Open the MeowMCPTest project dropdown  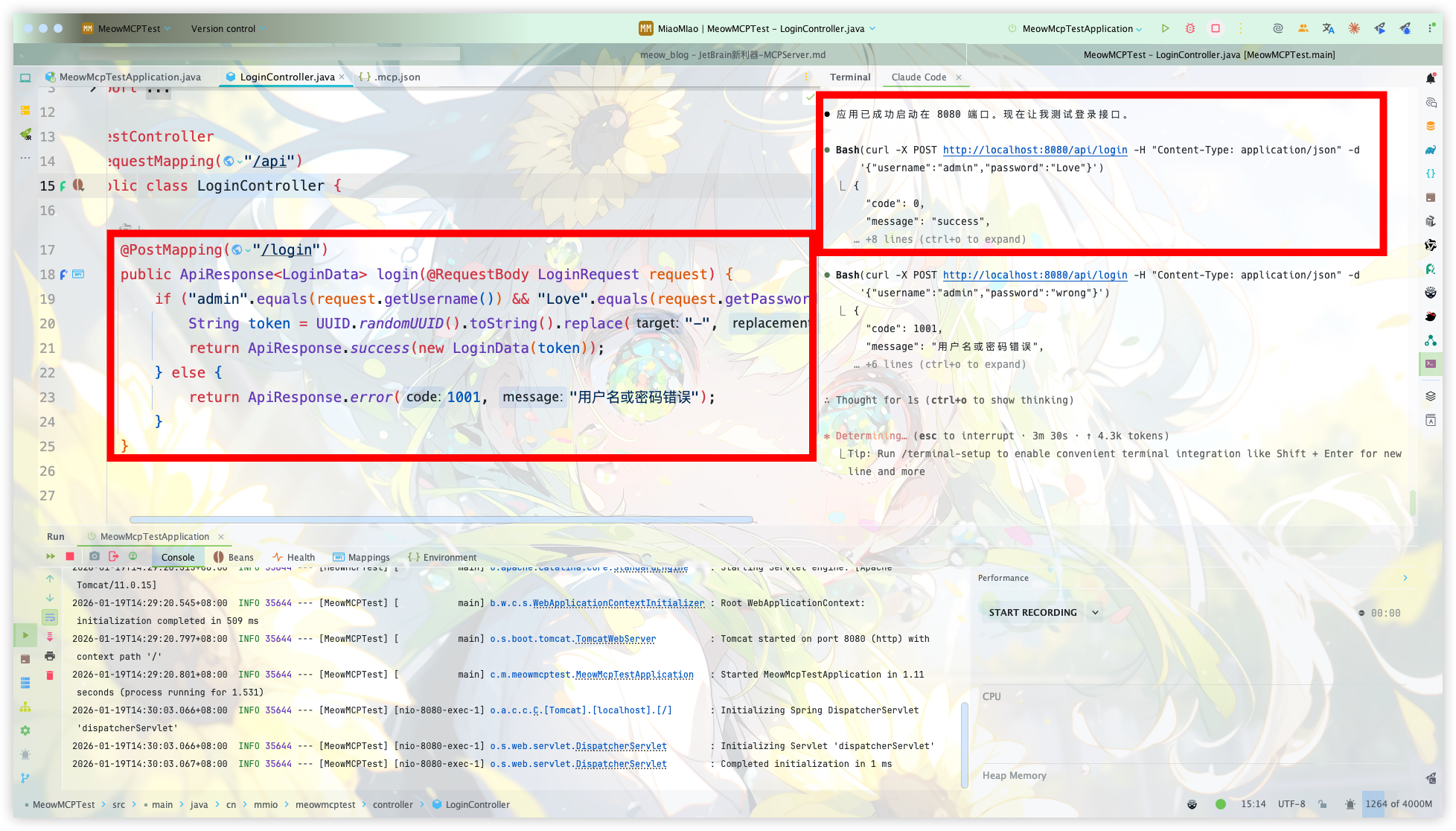(129, 28)
